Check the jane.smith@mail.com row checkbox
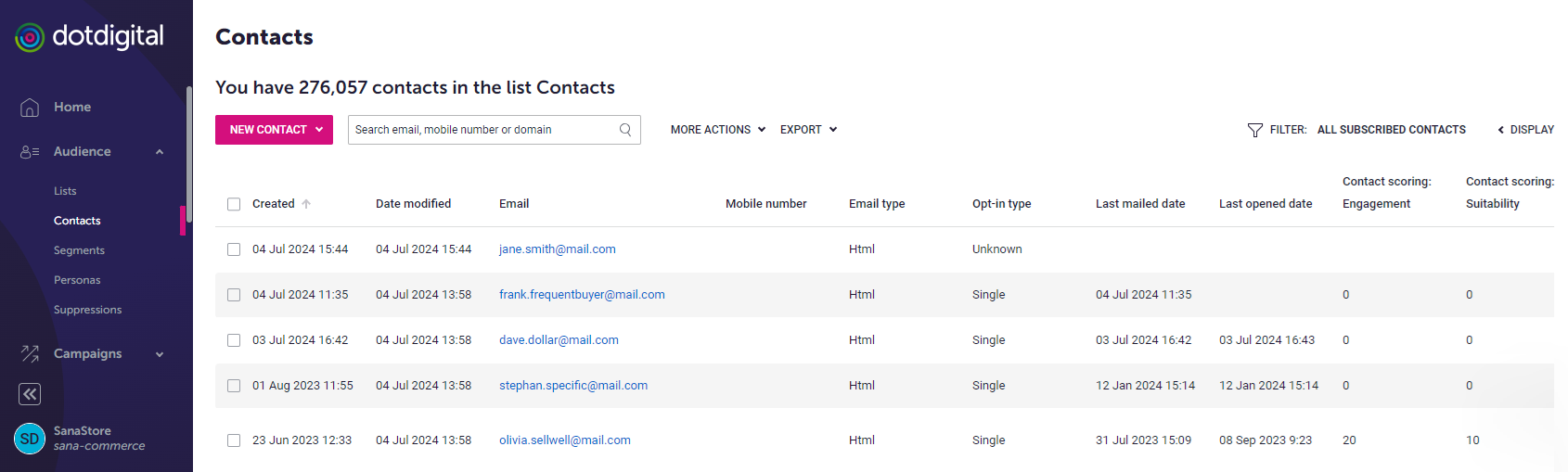This screenshot has height=472, width=1568. click(x=234, y=249)
